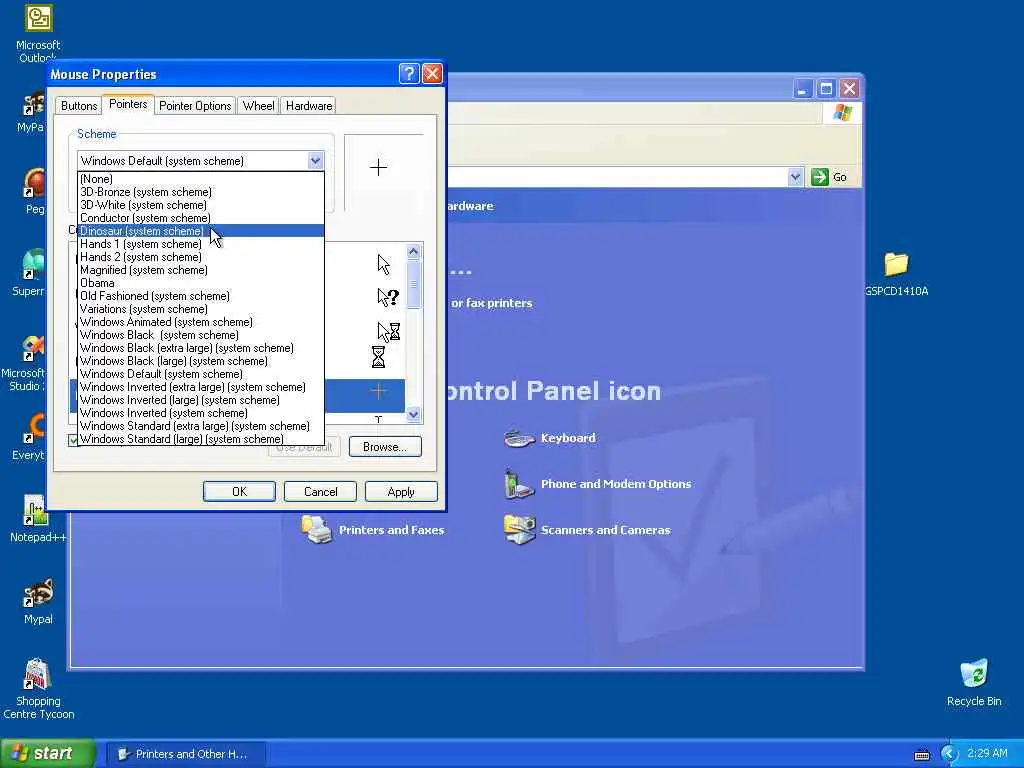Click the Help question mark button
Screen dimensions: 1024x768
pos(409,74)
